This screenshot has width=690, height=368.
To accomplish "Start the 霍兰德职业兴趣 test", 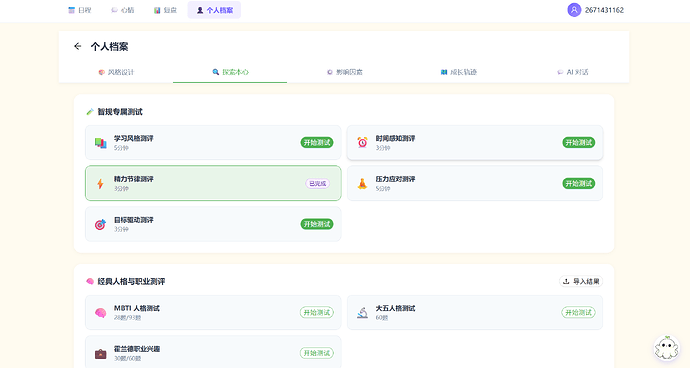I will (x=317, y=353).
